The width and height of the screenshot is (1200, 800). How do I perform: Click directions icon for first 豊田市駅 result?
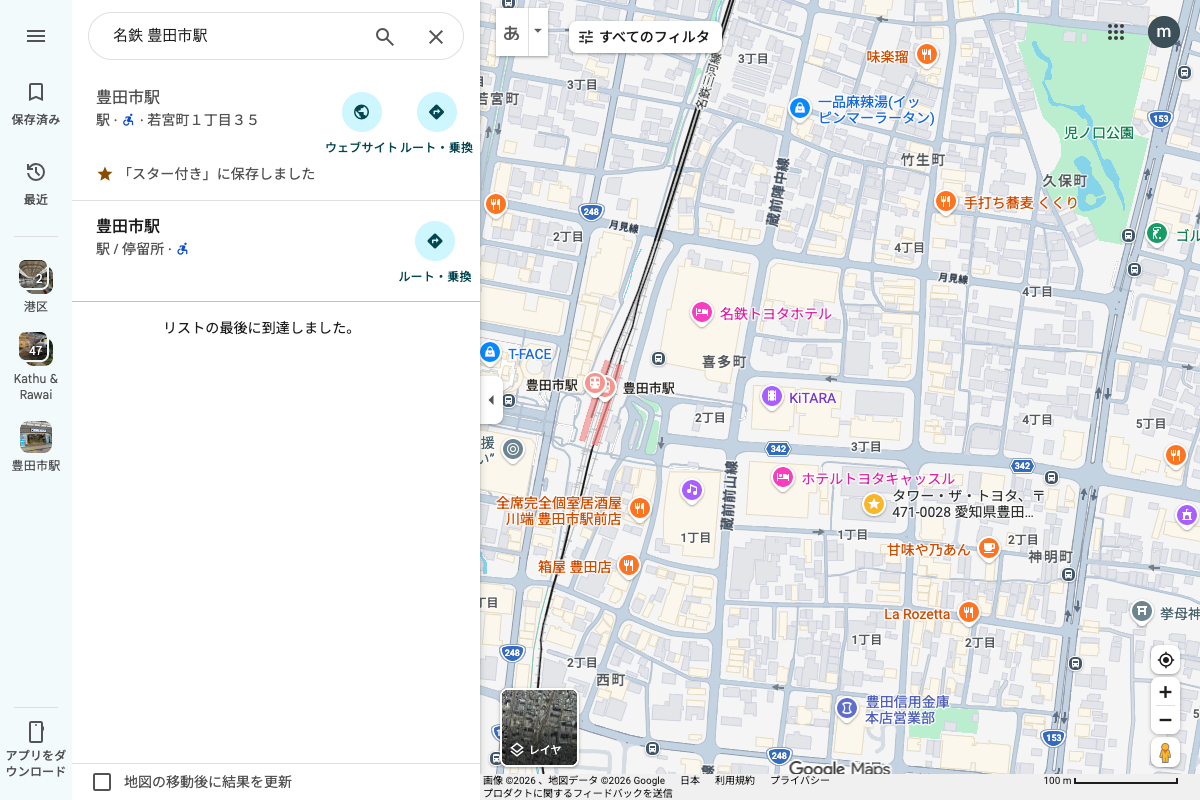point(437,112)
